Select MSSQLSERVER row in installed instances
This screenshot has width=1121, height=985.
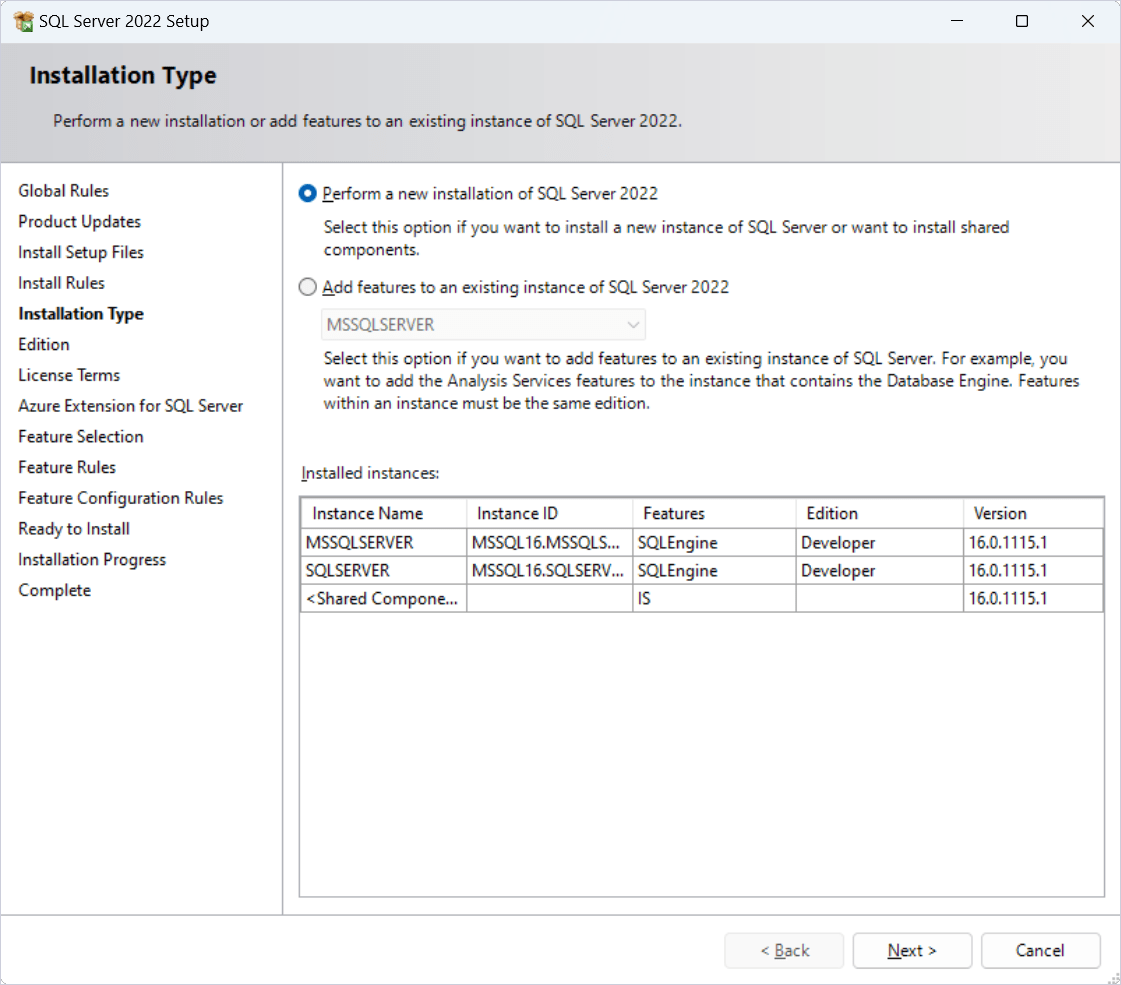pyautogui.click(x=702, y=543)
